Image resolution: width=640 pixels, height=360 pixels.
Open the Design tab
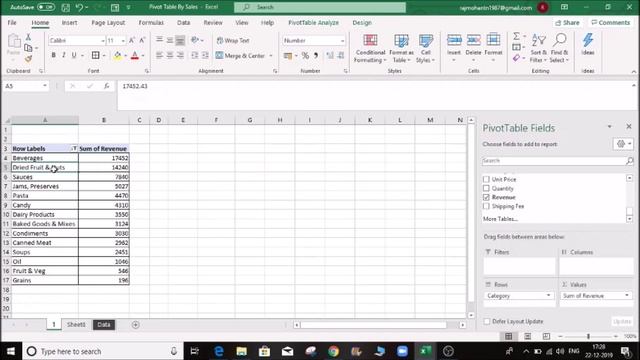tap(362, 23)
